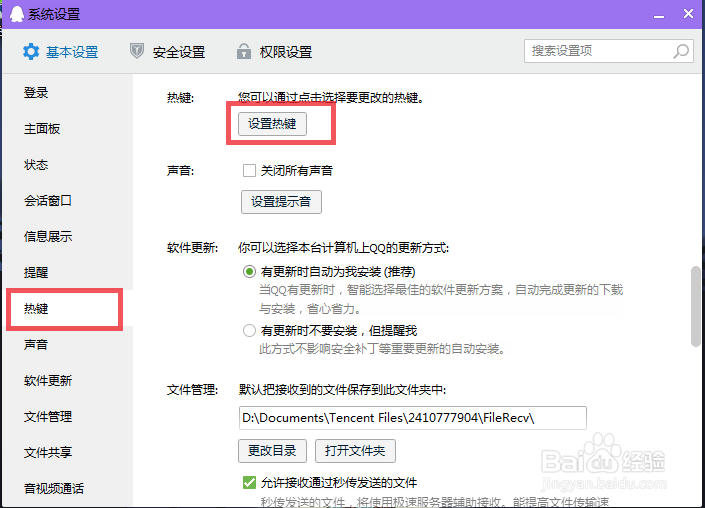Switch to the 安全设置 tab
705x508 pixels.
167,52
